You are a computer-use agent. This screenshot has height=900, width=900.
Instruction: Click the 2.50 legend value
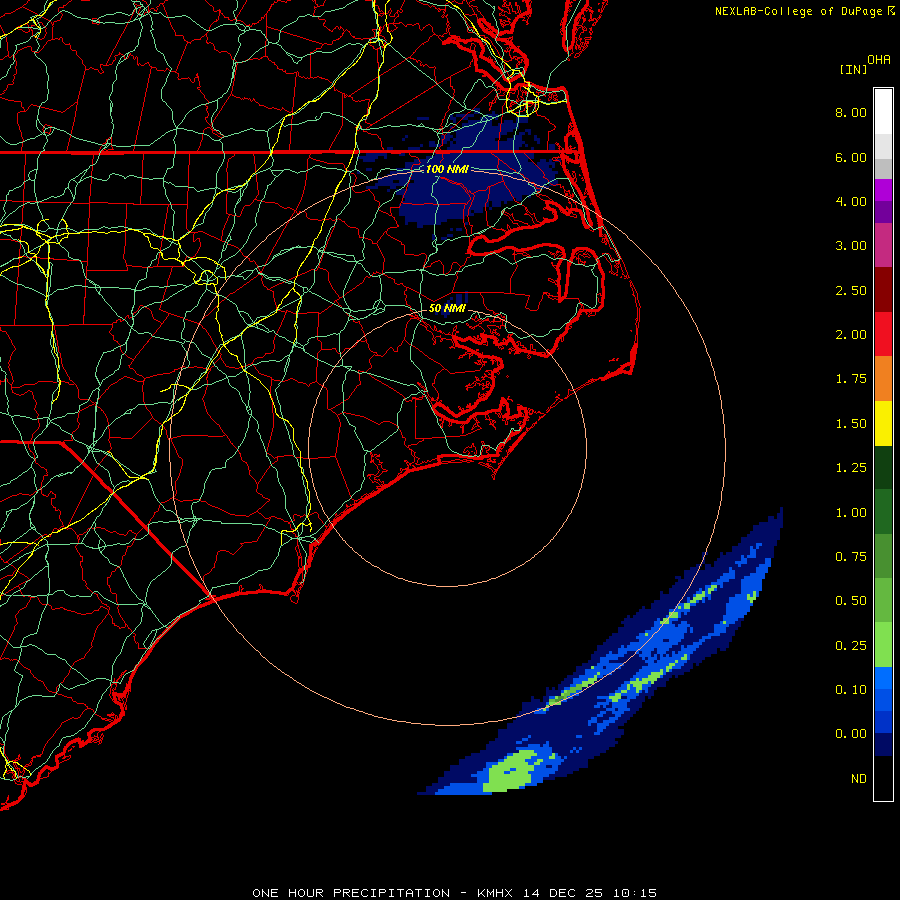[851, 290]
